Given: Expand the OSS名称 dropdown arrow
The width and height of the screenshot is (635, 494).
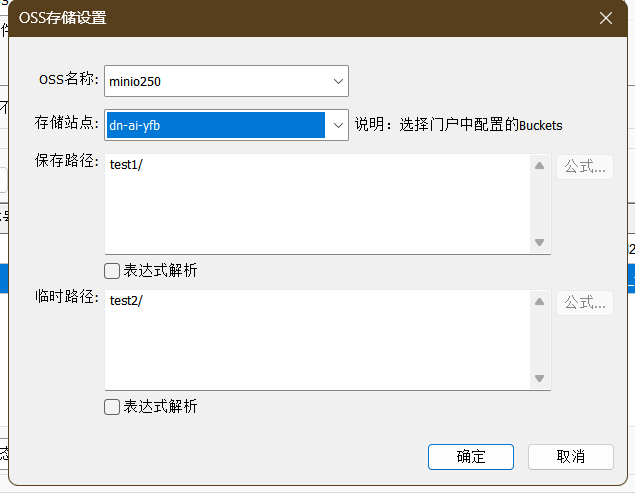Looking at the screenshot, I should [337, 80].
